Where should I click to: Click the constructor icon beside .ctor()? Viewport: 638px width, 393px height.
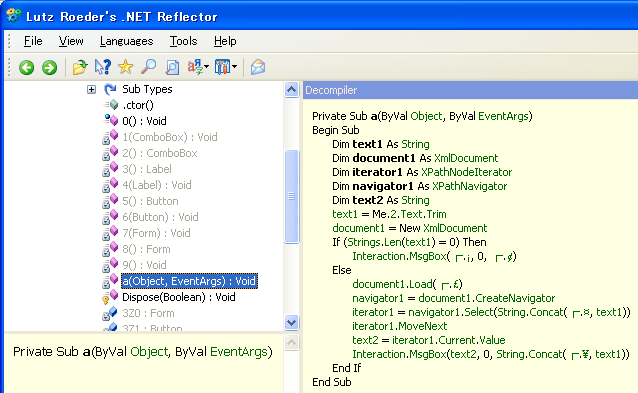[x=111, y=105]
